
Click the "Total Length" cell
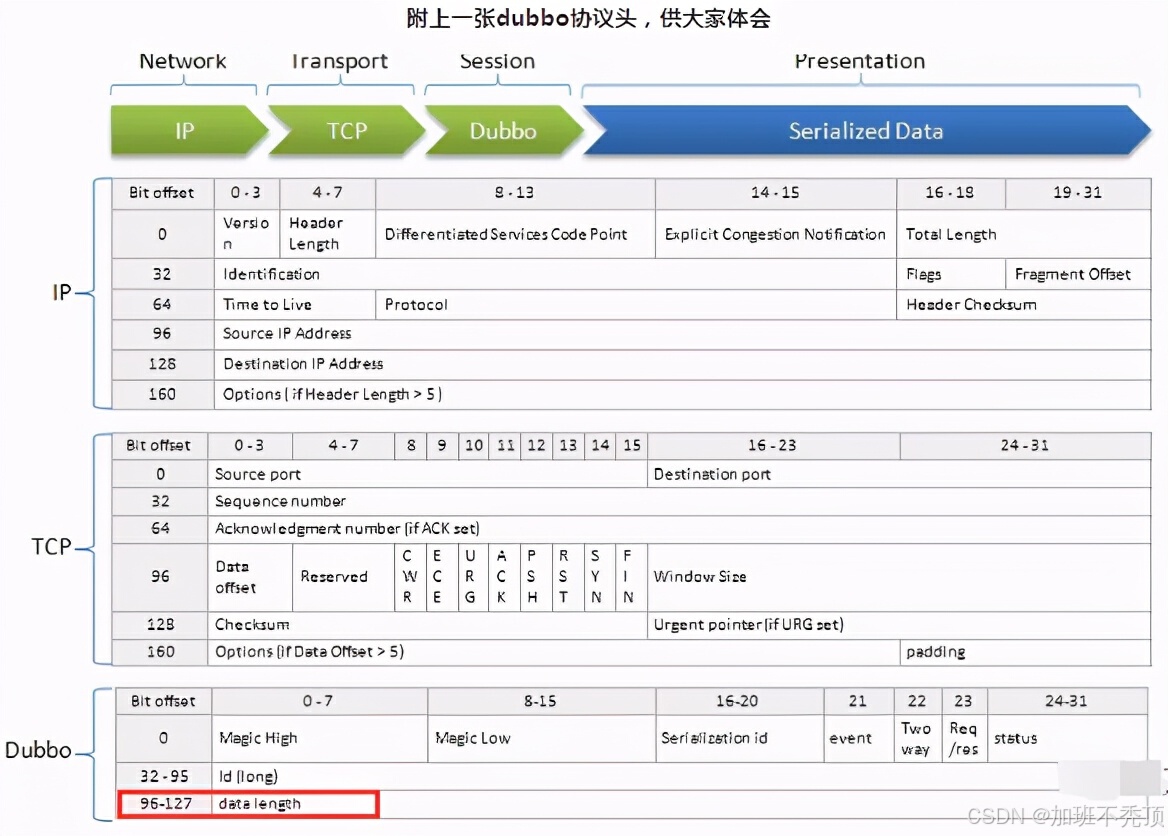pyautogui.click(x=1023, y=234)
